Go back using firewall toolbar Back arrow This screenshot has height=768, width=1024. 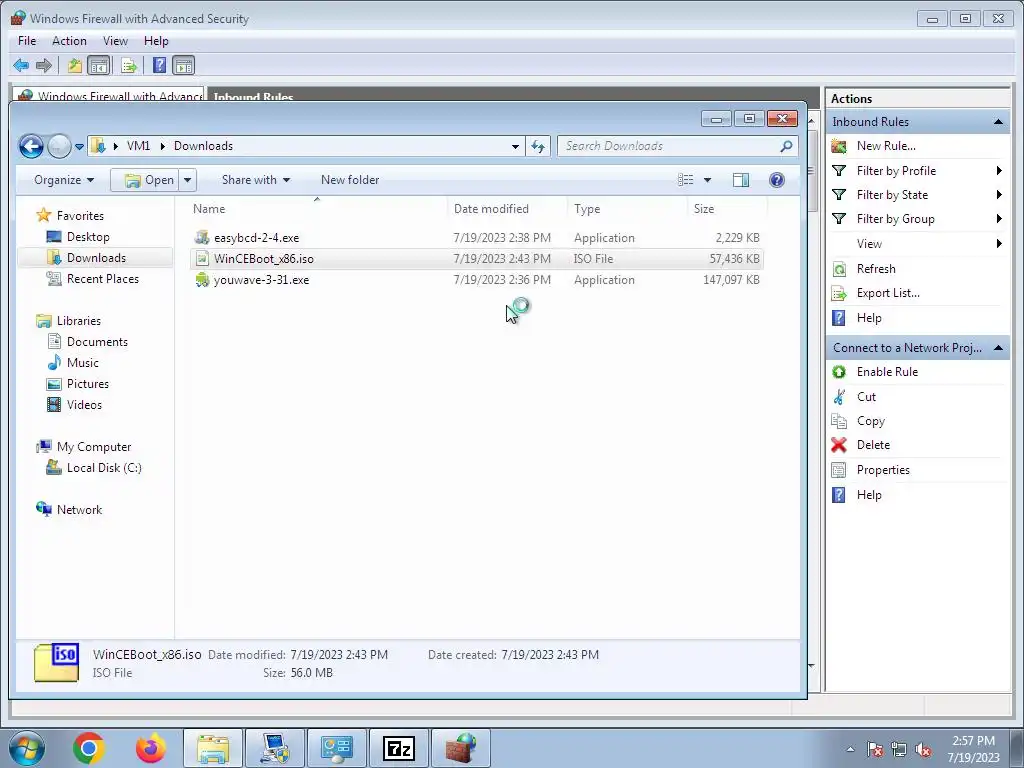[21, 65]
